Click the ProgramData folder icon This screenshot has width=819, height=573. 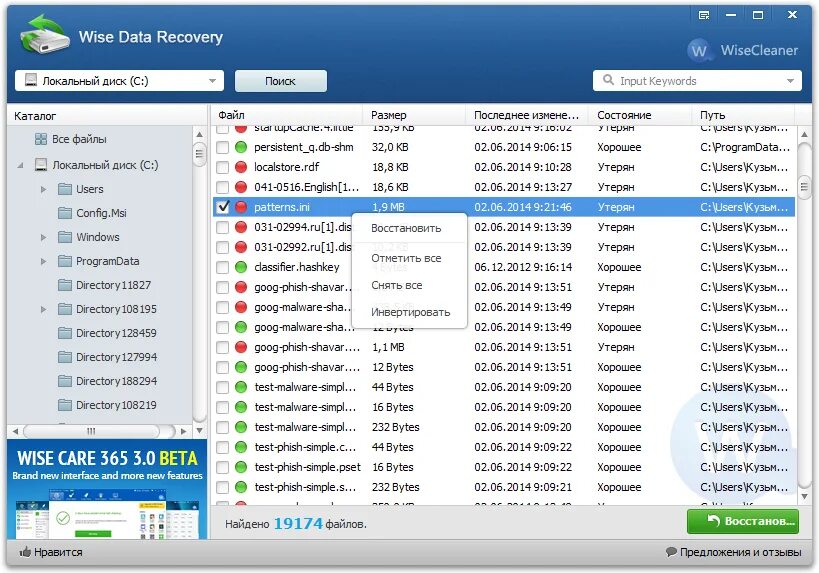(x=65, y=261)
